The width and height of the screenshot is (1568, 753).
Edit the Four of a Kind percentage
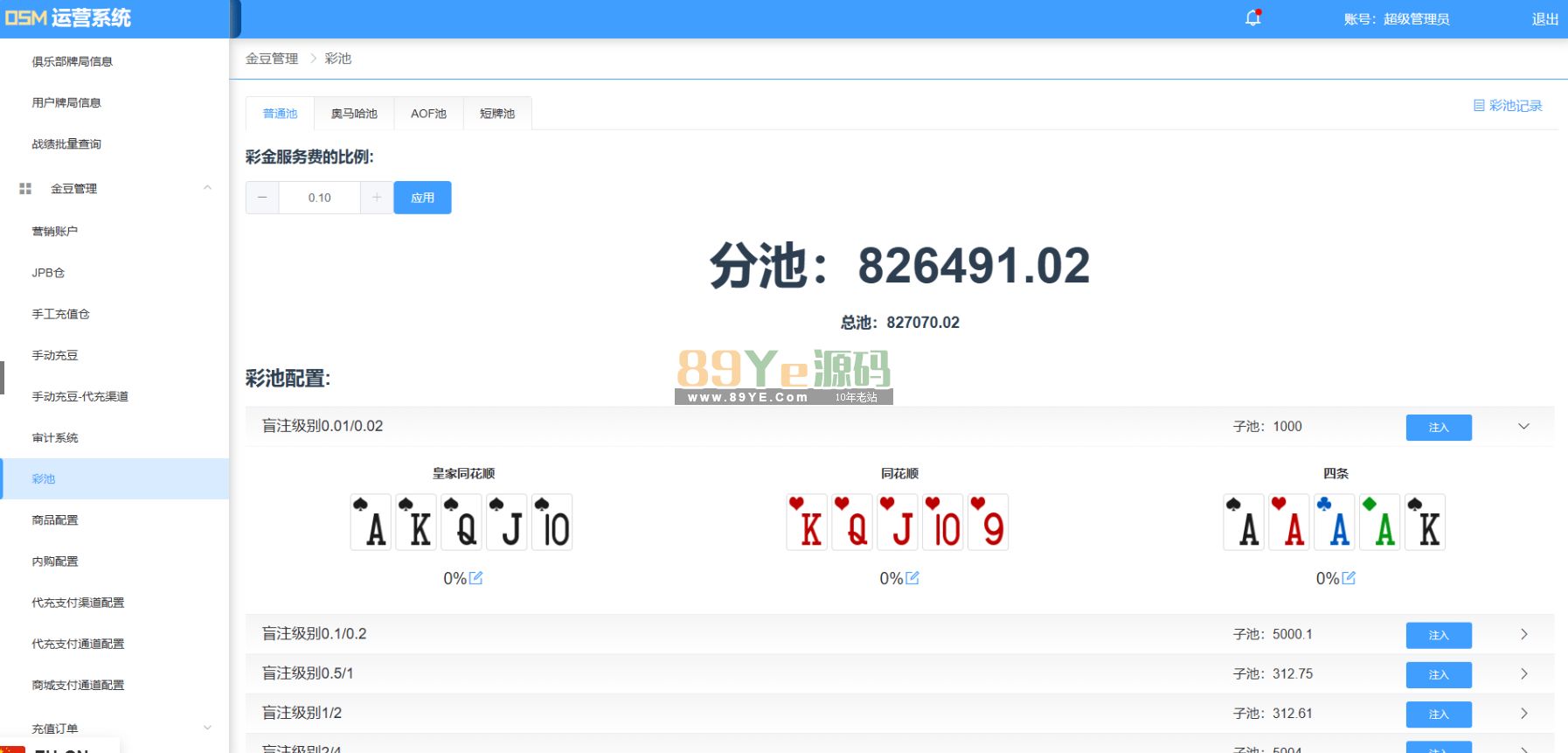(1349, 578)
